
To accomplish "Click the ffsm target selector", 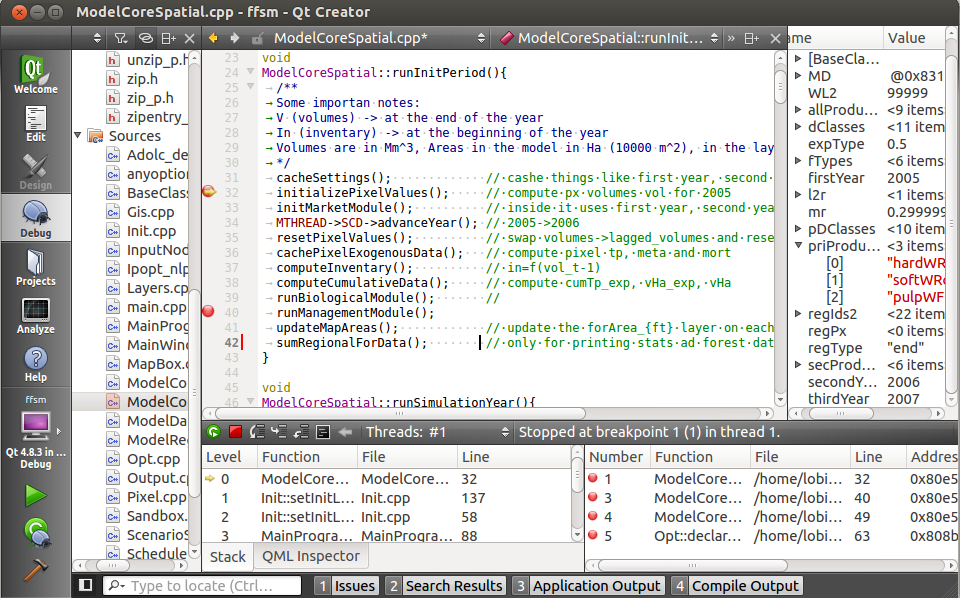I will (x=35, y=399).
